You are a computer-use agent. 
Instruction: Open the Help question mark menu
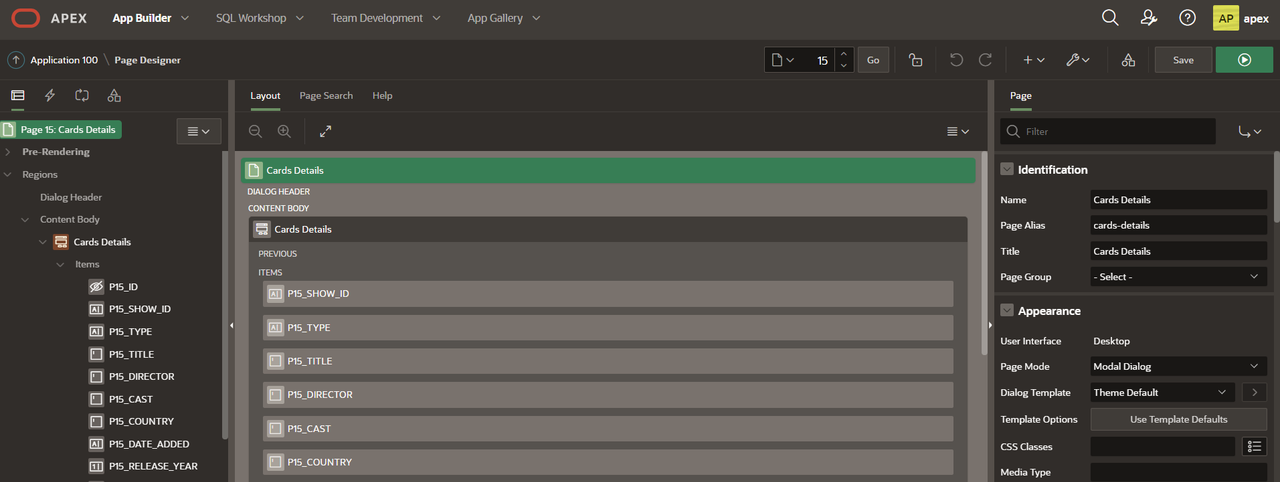(x=1187, y=18)
